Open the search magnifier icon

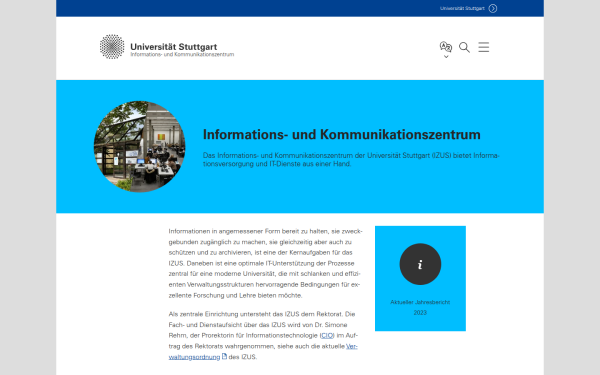(465, 47)
